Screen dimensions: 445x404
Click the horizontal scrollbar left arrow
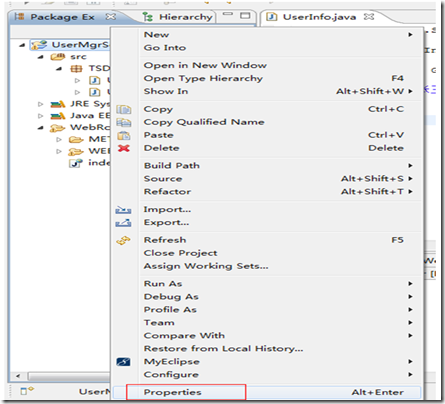pyautogui.click(x=18, y=376)
